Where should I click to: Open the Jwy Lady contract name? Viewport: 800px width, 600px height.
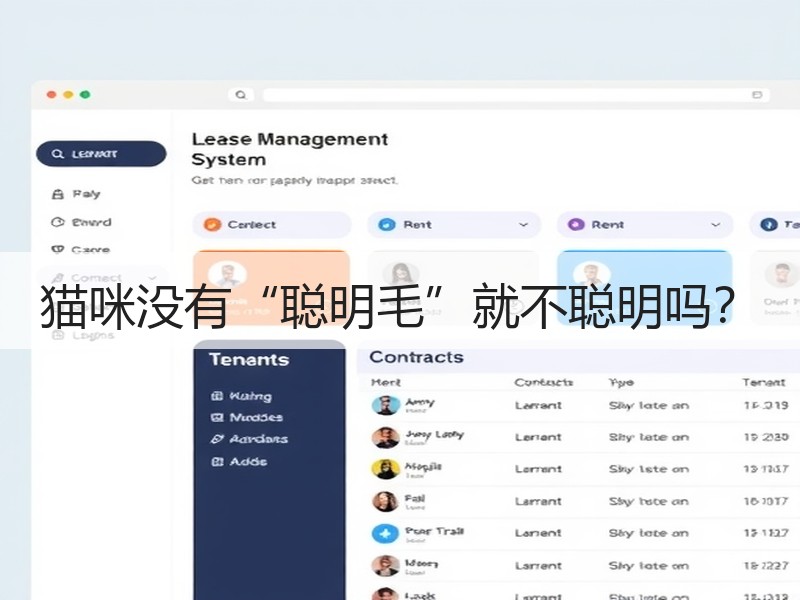(434, 434)
